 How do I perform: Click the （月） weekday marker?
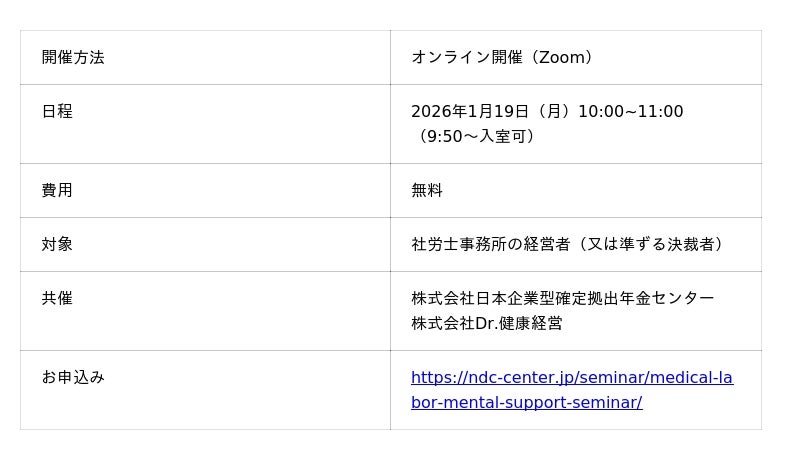[553, 112]
